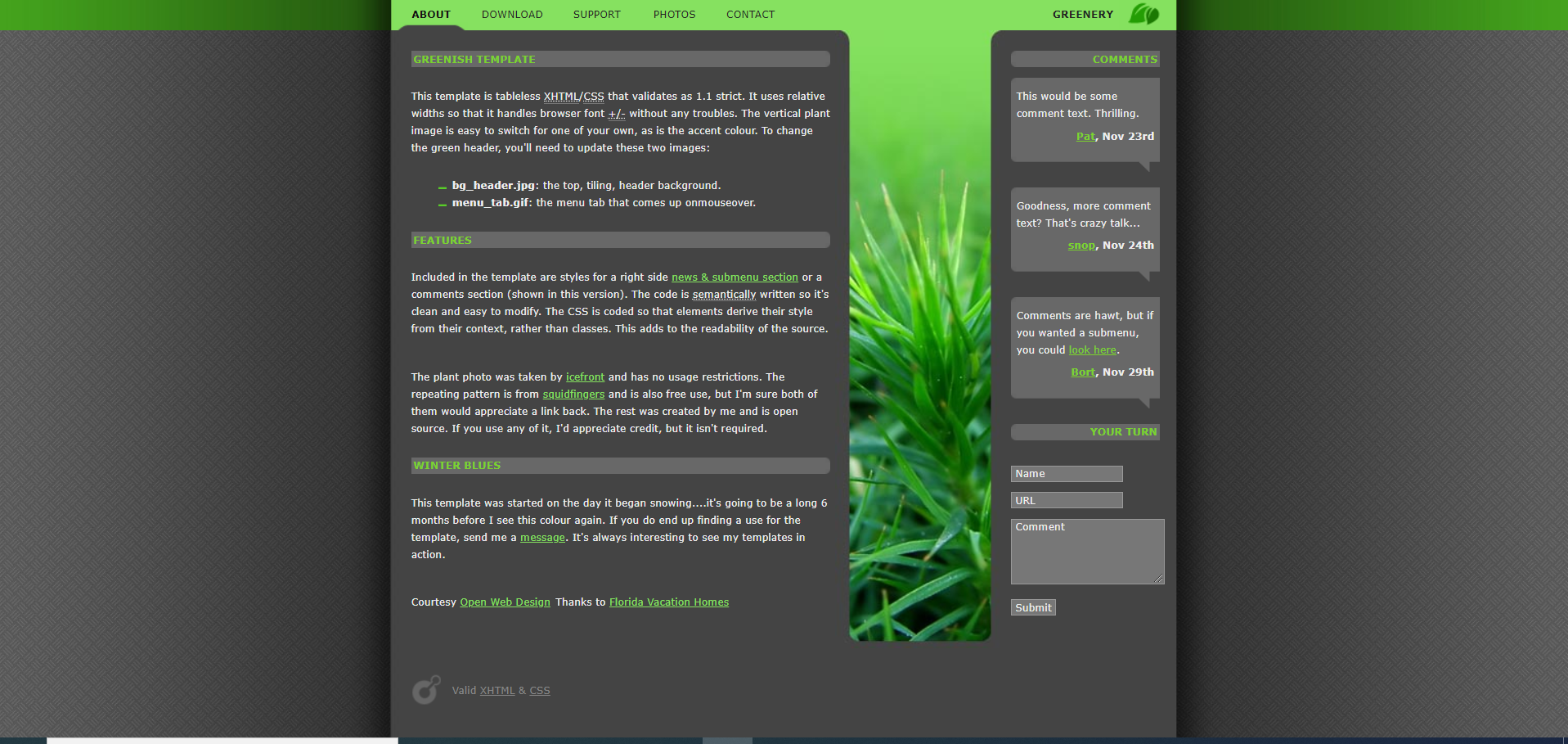
Task: Click inside the Comment text area
Action: pos(1086,552)
